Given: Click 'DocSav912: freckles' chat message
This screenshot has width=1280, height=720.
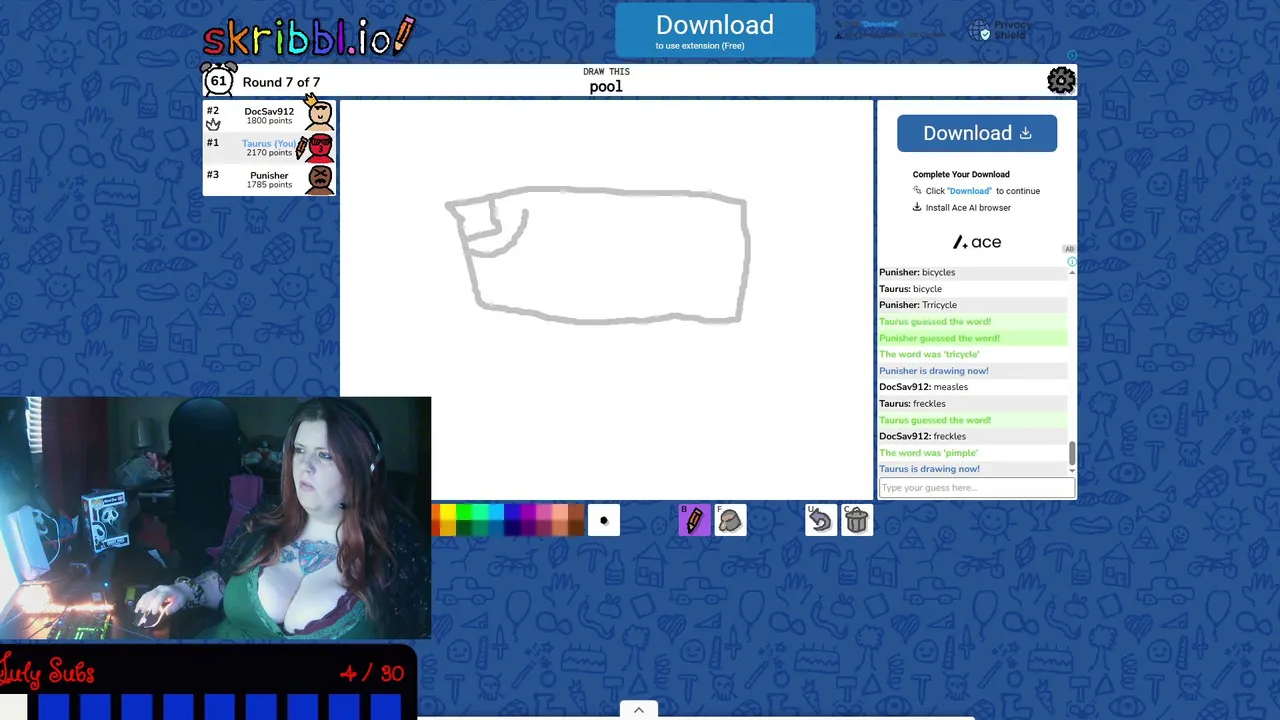Looking at the screenshot, I should coord(922,436).
